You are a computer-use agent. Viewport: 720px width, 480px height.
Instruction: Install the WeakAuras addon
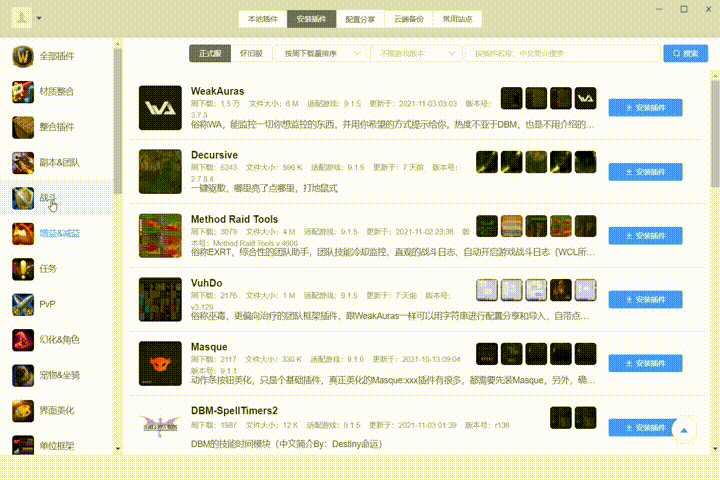click(x=645, y=107)
